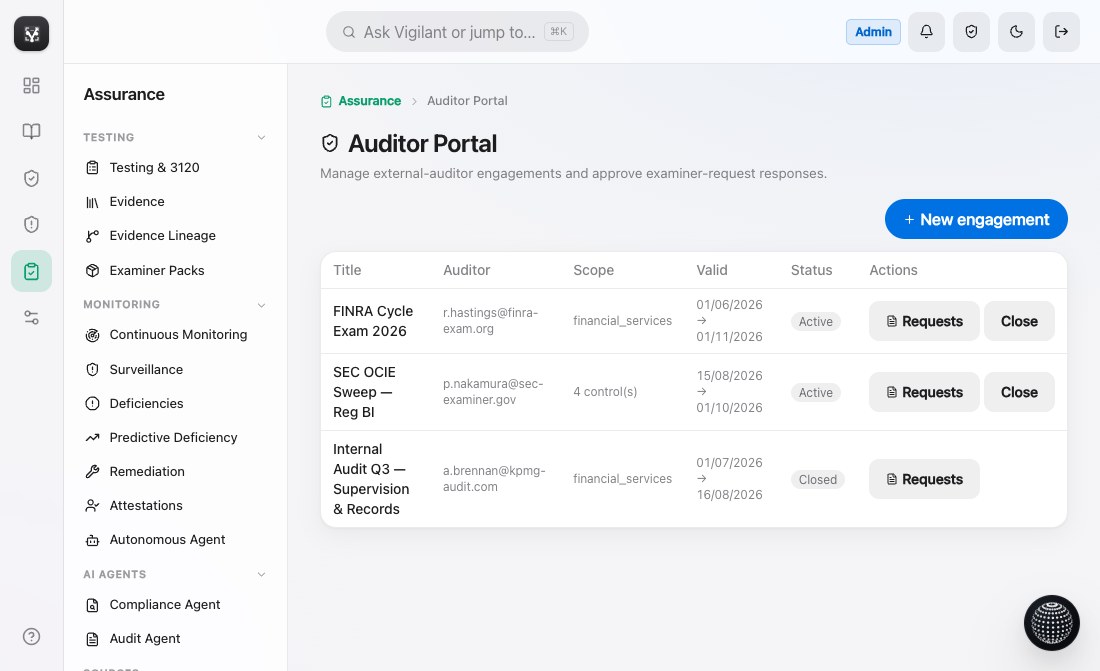Click the shield check icon in top bar

971,32
